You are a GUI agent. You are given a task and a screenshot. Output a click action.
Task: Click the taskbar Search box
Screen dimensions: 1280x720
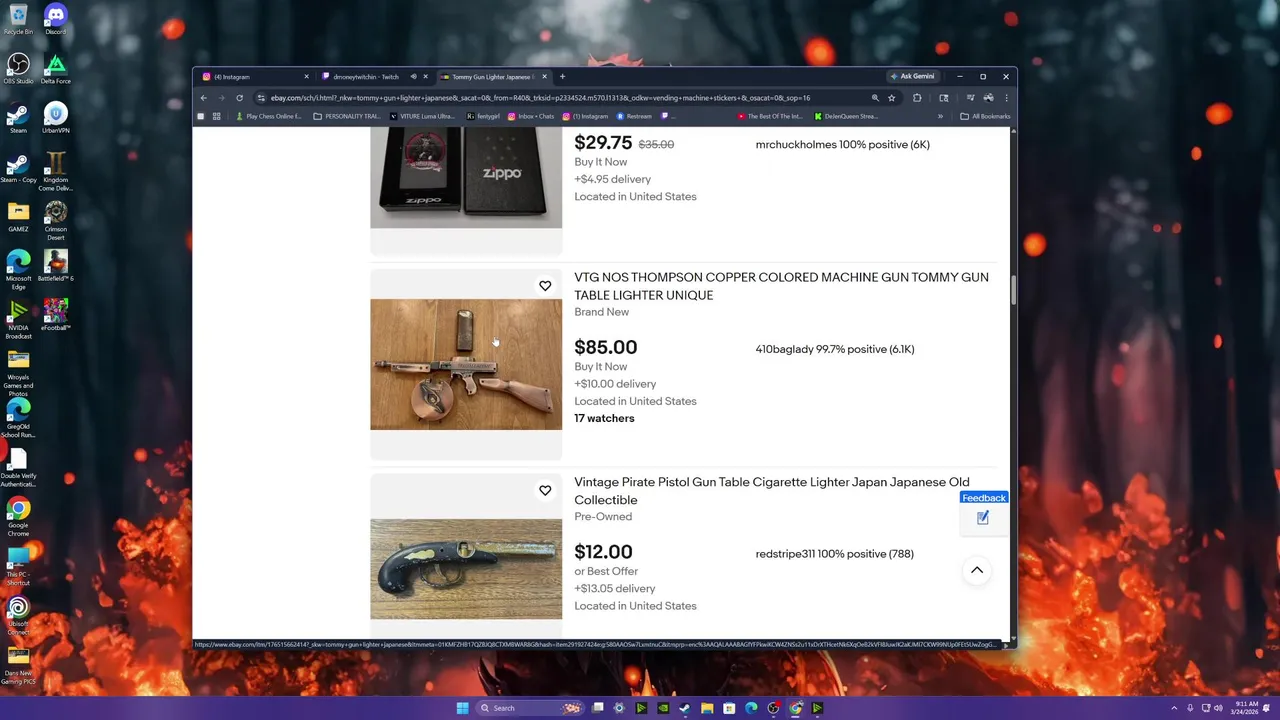tap(530, 708)
